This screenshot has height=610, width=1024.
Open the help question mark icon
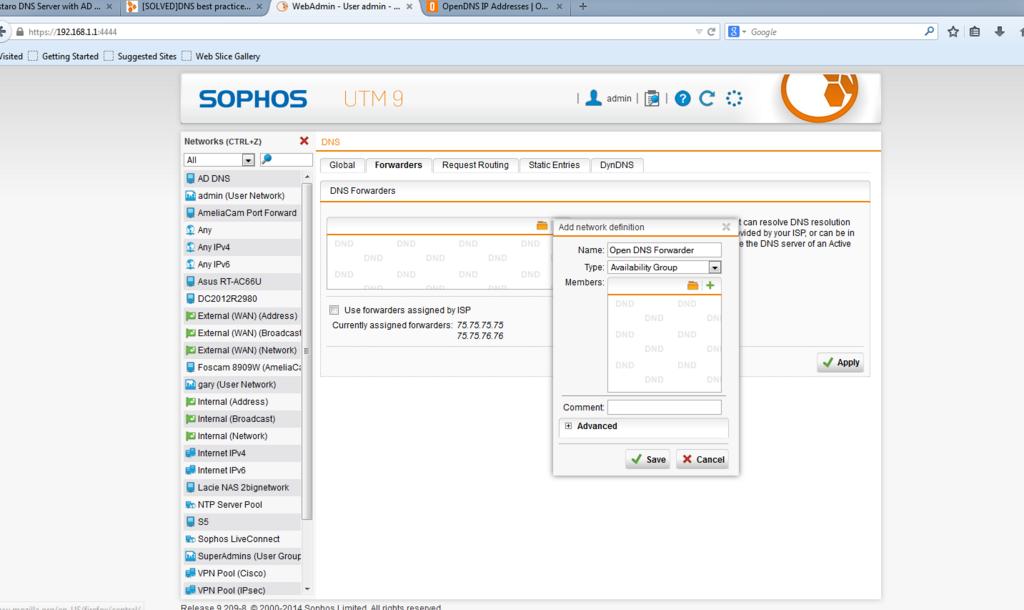(682, 99)
